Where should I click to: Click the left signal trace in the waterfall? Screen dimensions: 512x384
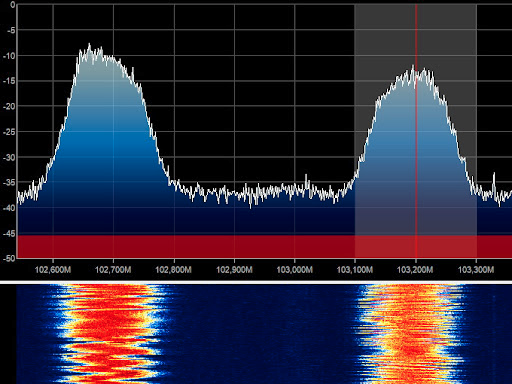pyautogui.click(x=108, y=333)
